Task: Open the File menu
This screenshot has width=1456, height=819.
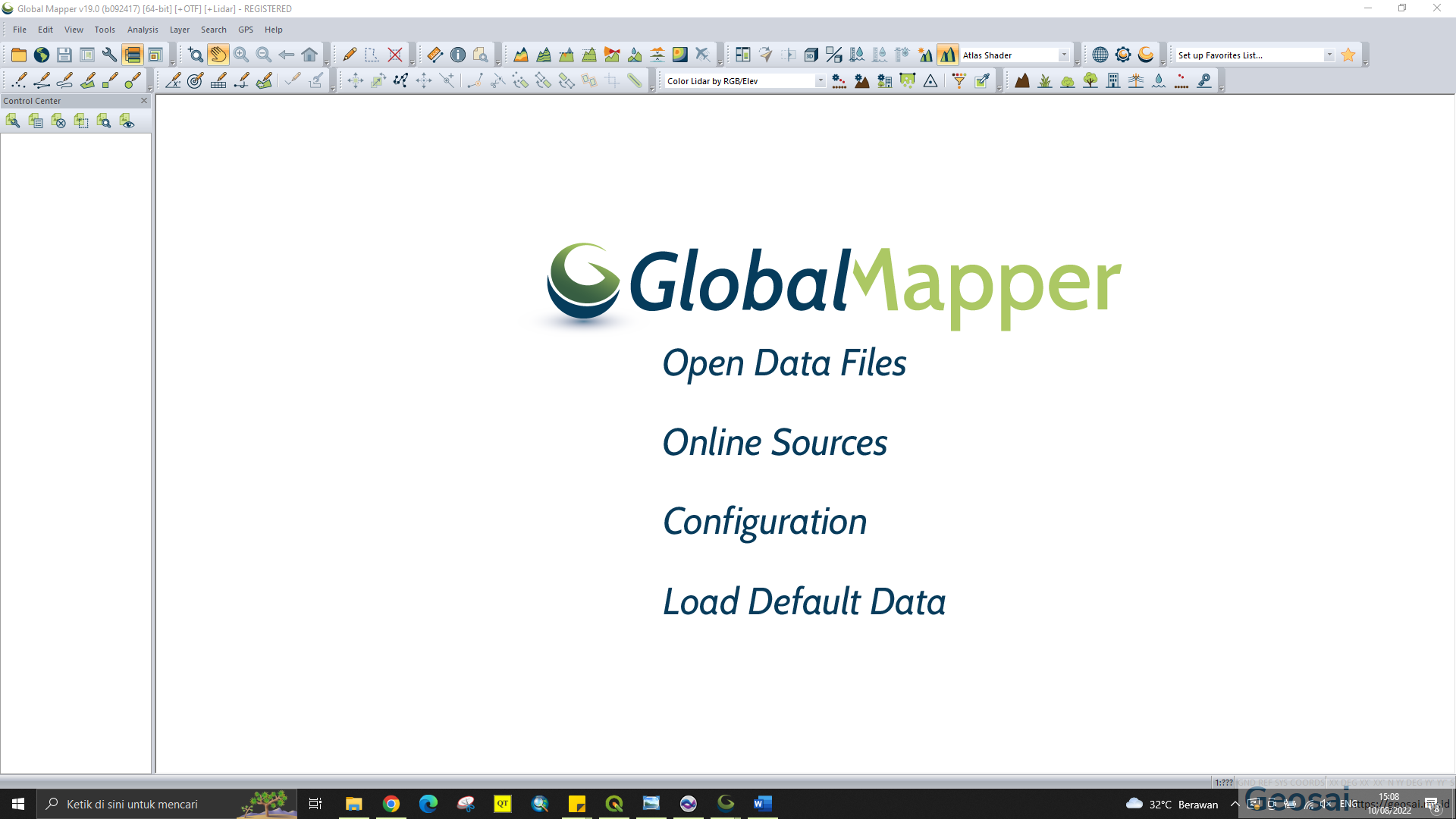Action: click(20, 30)
